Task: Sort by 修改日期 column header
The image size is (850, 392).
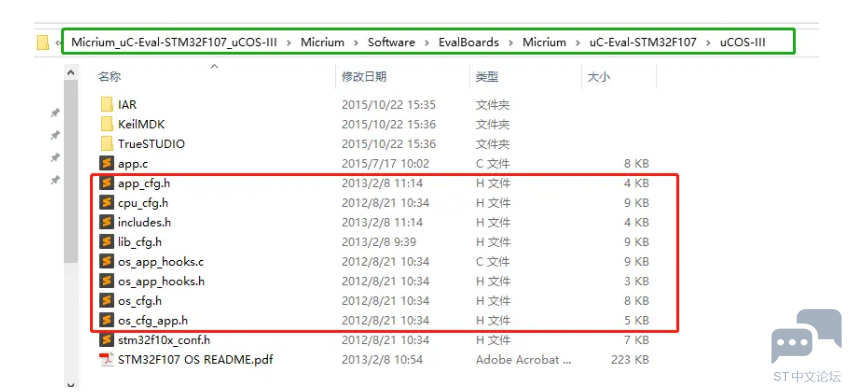Action: (364, 77)
